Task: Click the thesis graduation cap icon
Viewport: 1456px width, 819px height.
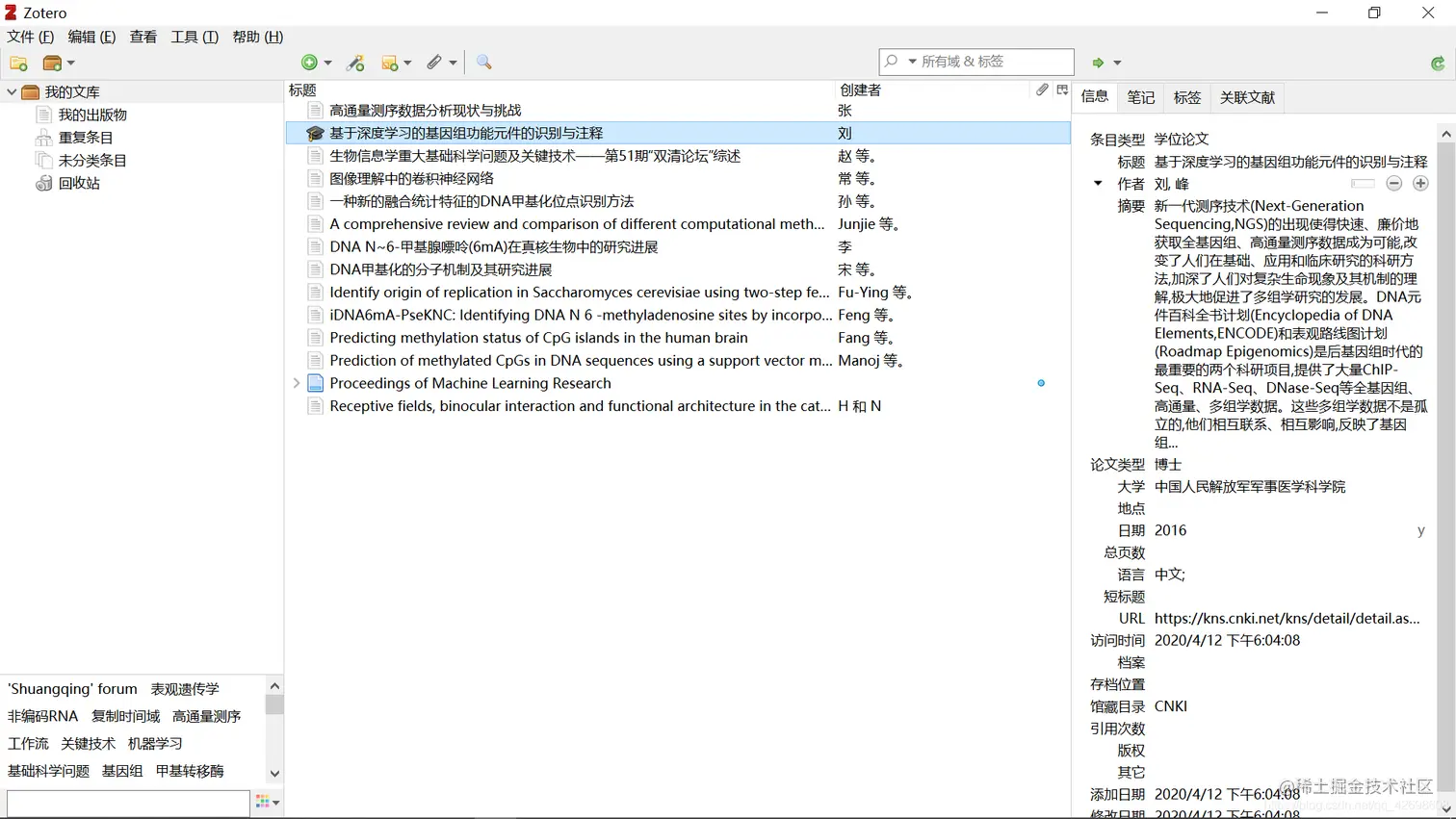Action: coord(315,133)
